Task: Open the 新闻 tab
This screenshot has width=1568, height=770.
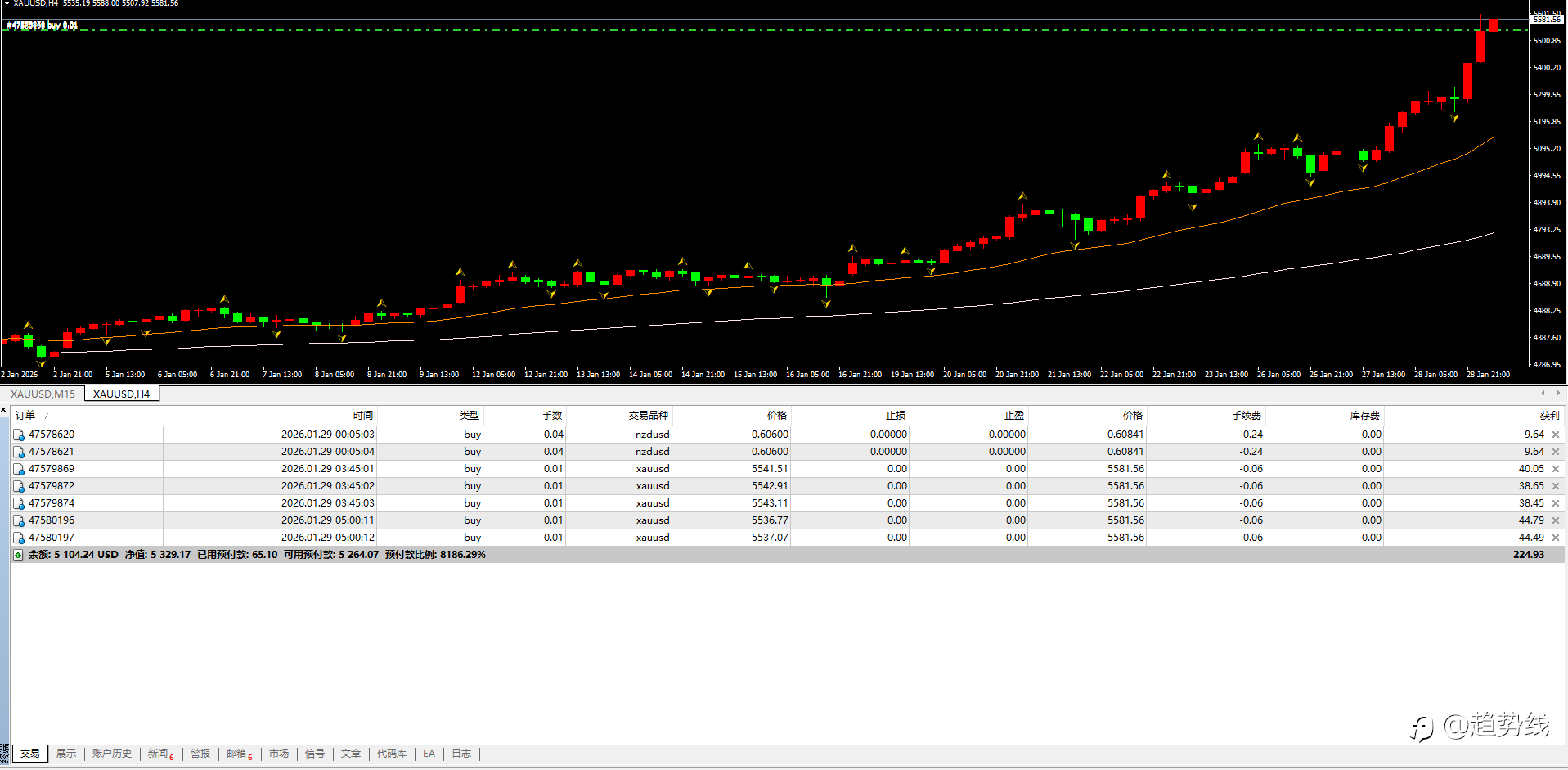Action: click(159, 754)
